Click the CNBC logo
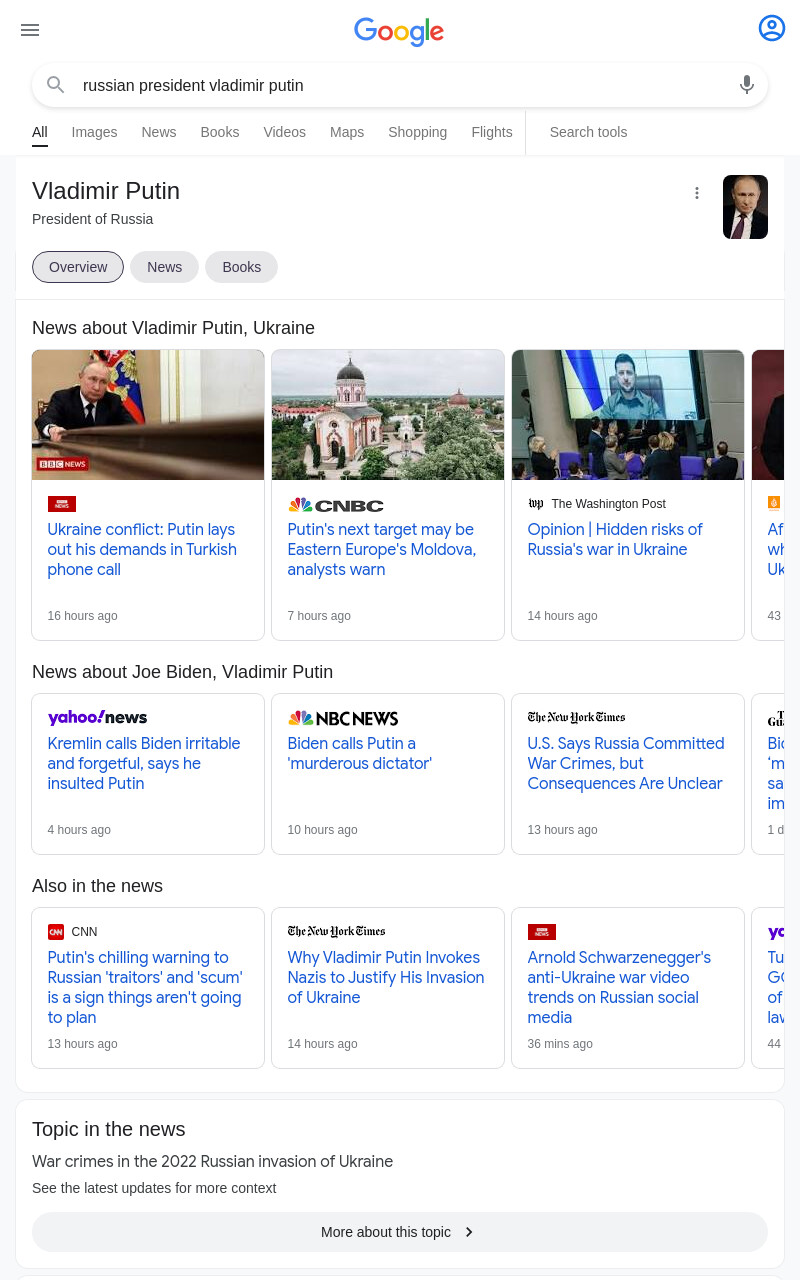This screenshot has width=800, height=1280. [336, 505]
